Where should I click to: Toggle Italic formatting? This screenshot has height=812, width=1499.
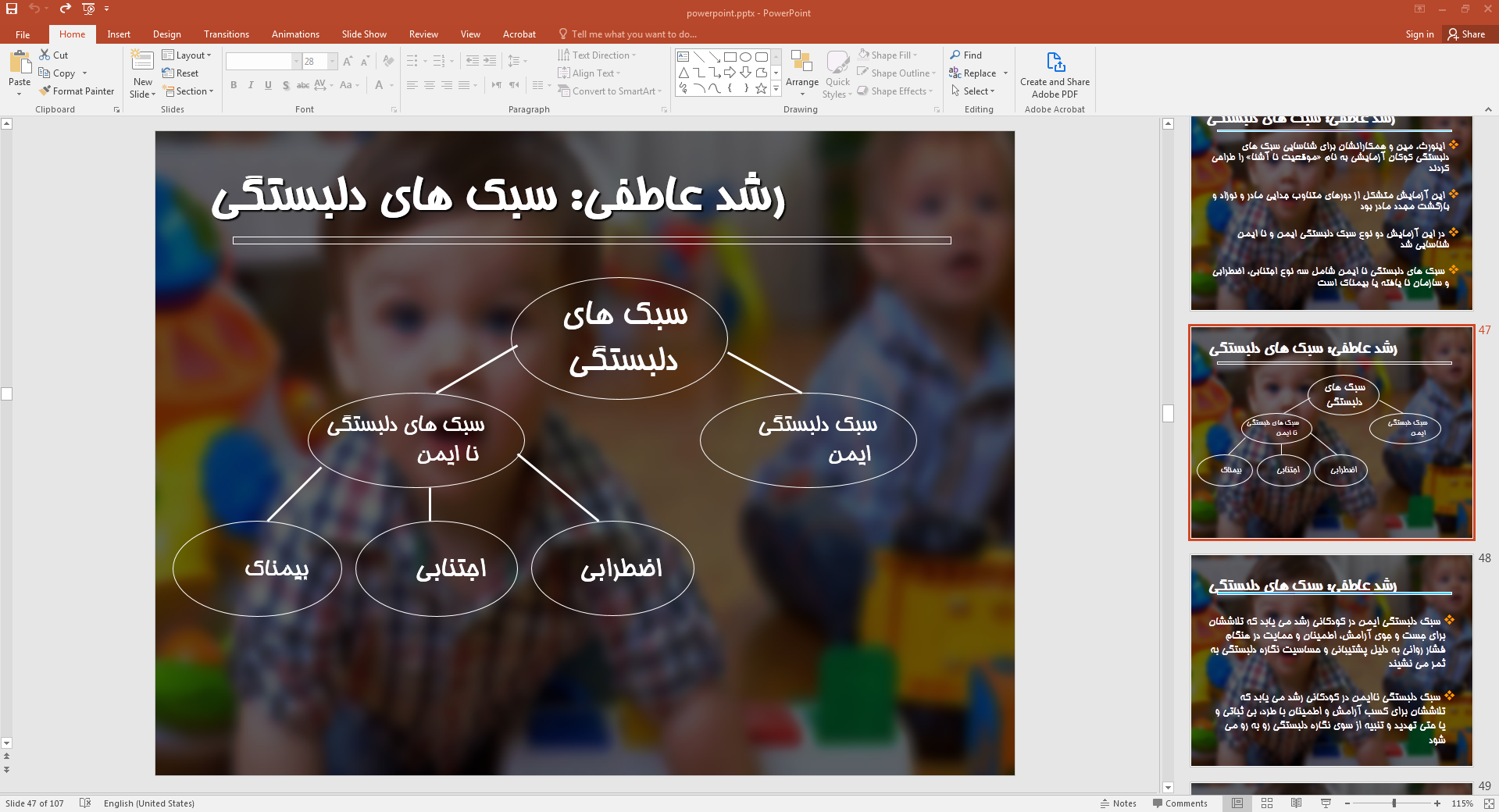(251, 85)
